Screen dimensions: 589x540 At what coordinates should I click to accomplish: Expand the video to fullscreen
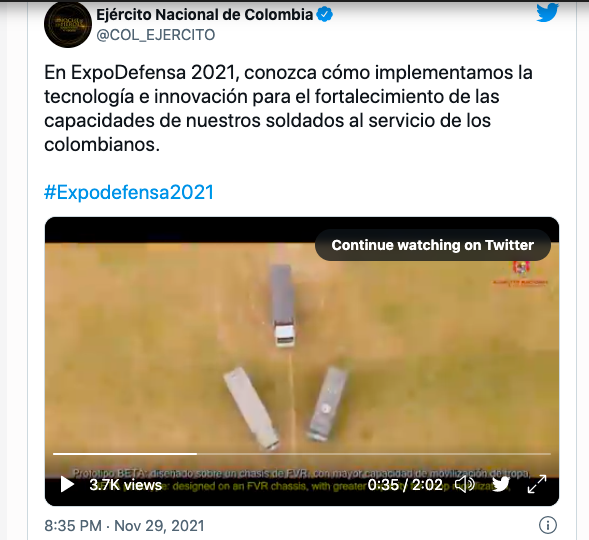tap(537, 484)
